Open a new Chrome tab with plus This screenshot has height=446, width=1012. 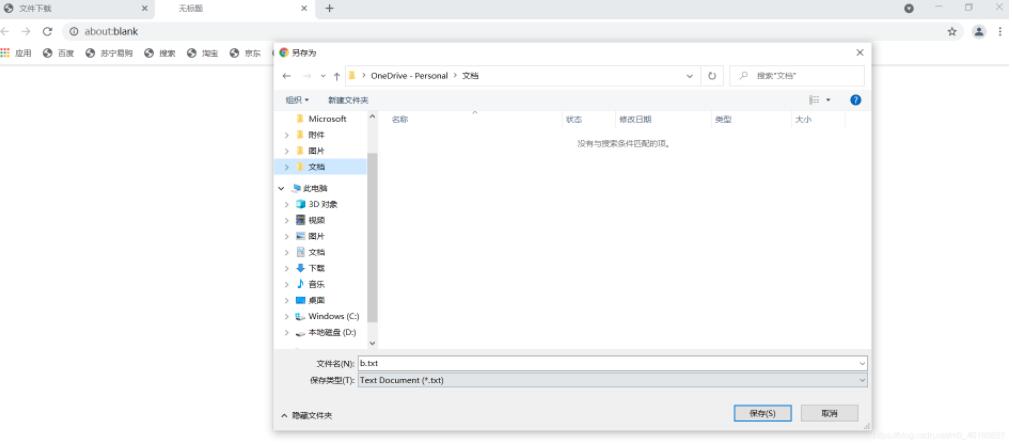click(329, 8)
